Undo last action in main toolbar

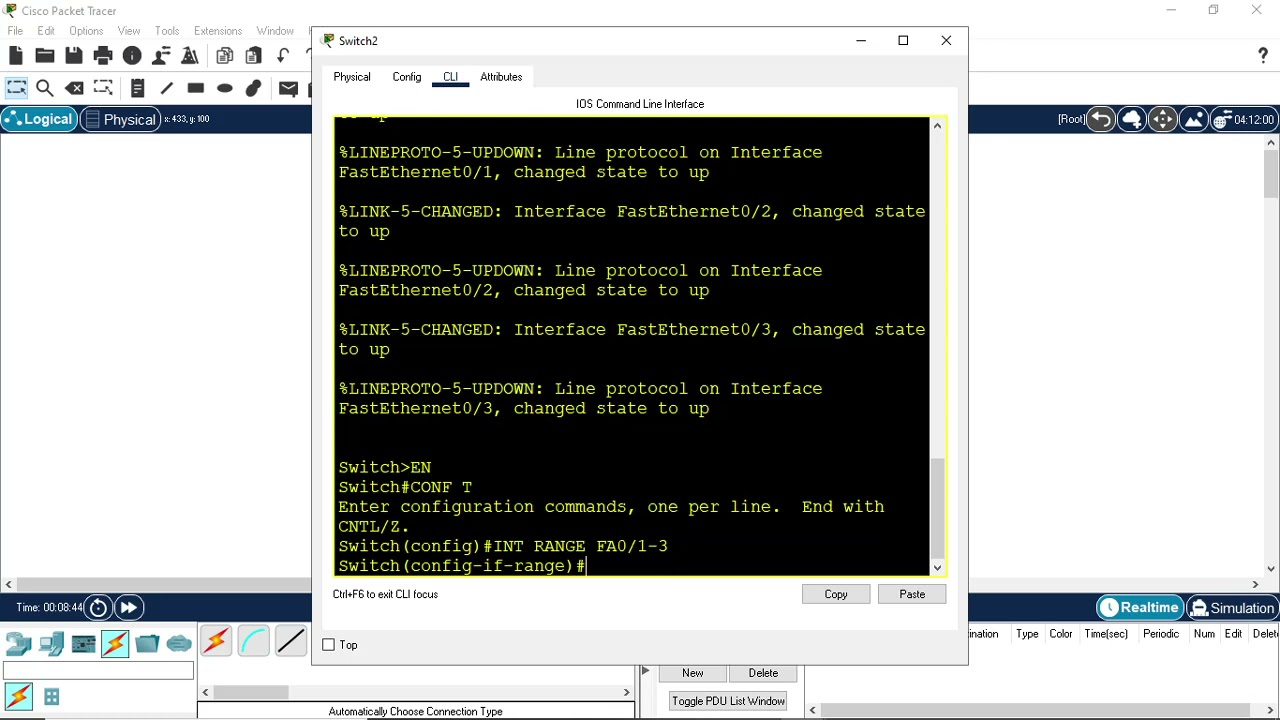click(284, 56)
